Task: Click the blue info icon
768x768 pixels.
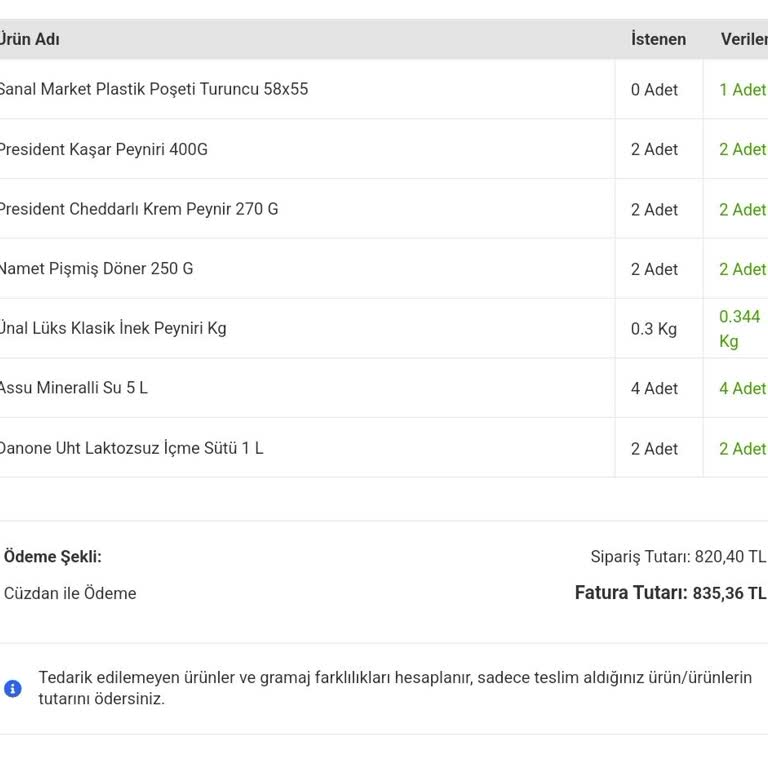Action: coord(13,688)
